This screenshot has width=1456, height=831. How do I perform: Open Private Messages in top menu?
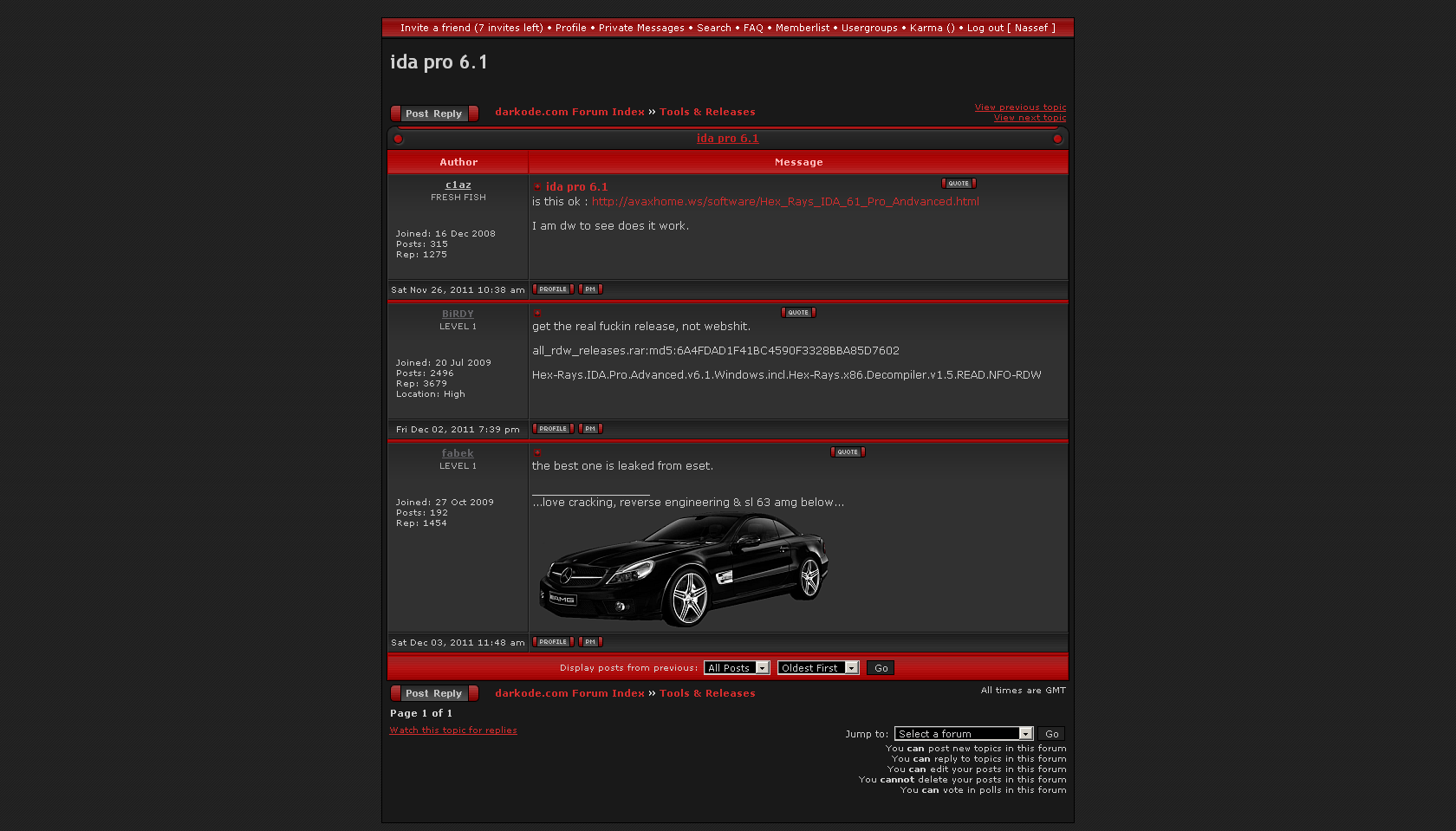point(641,28)
